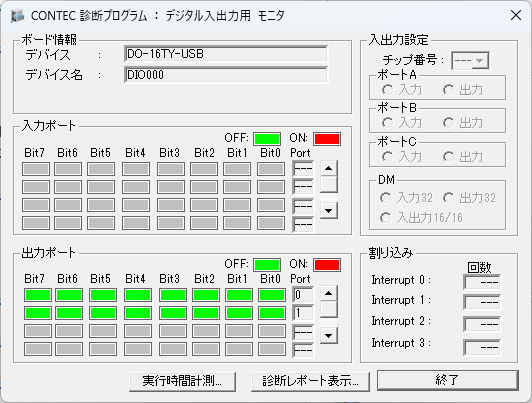
Task: Click first input row Port field
Action: pos(303,169)
